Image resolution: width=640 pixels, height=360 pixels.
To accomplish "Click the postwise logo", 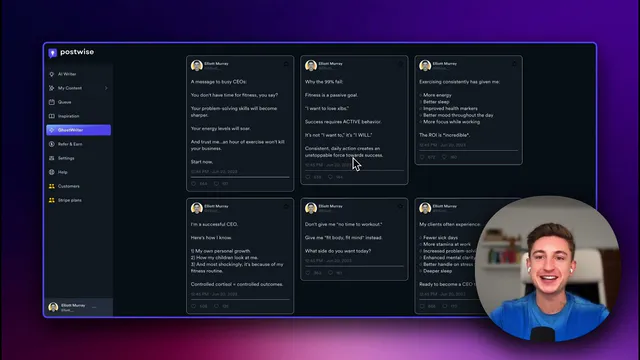I will point(71,52).
